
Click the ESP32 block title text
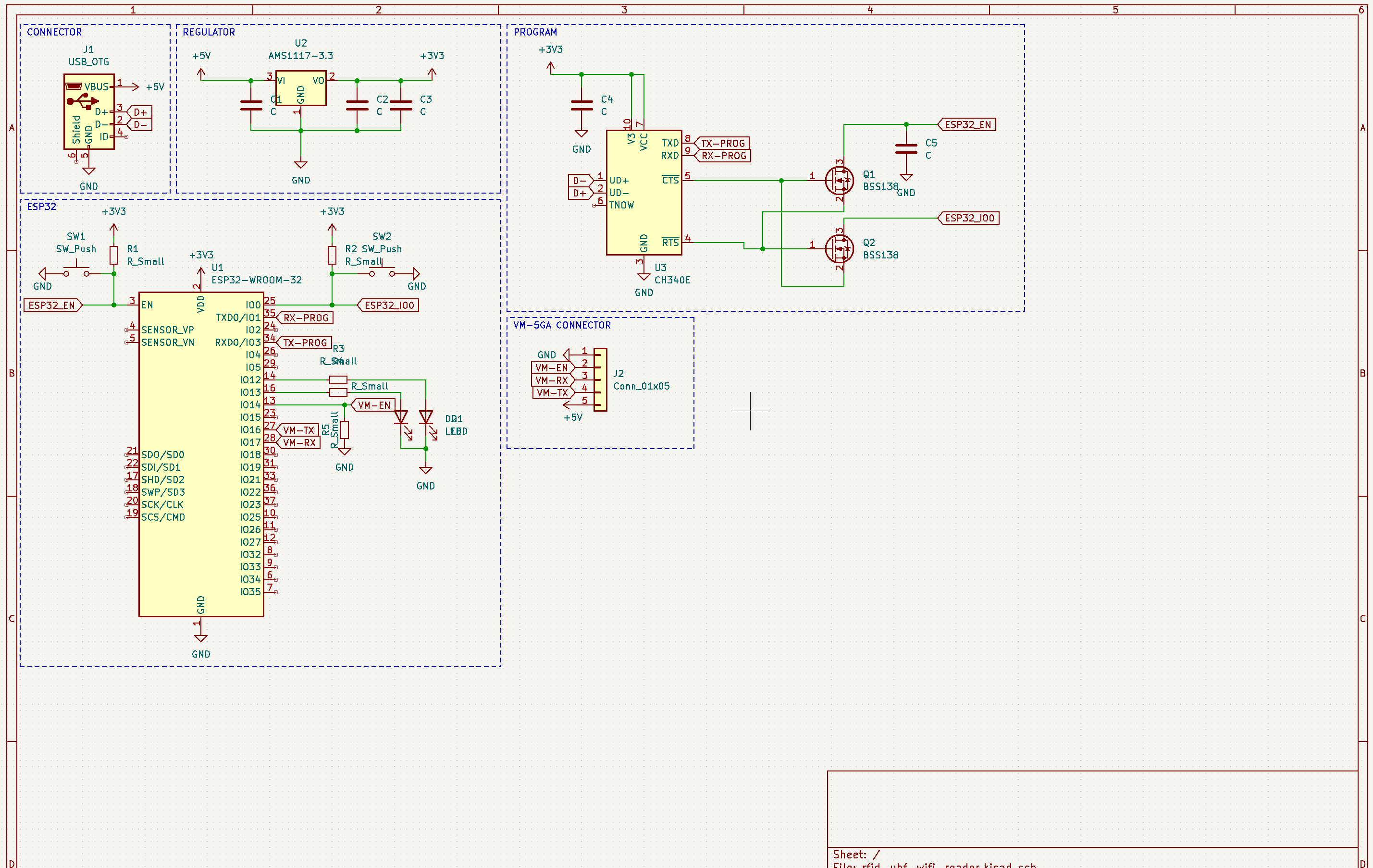(42, 207)
